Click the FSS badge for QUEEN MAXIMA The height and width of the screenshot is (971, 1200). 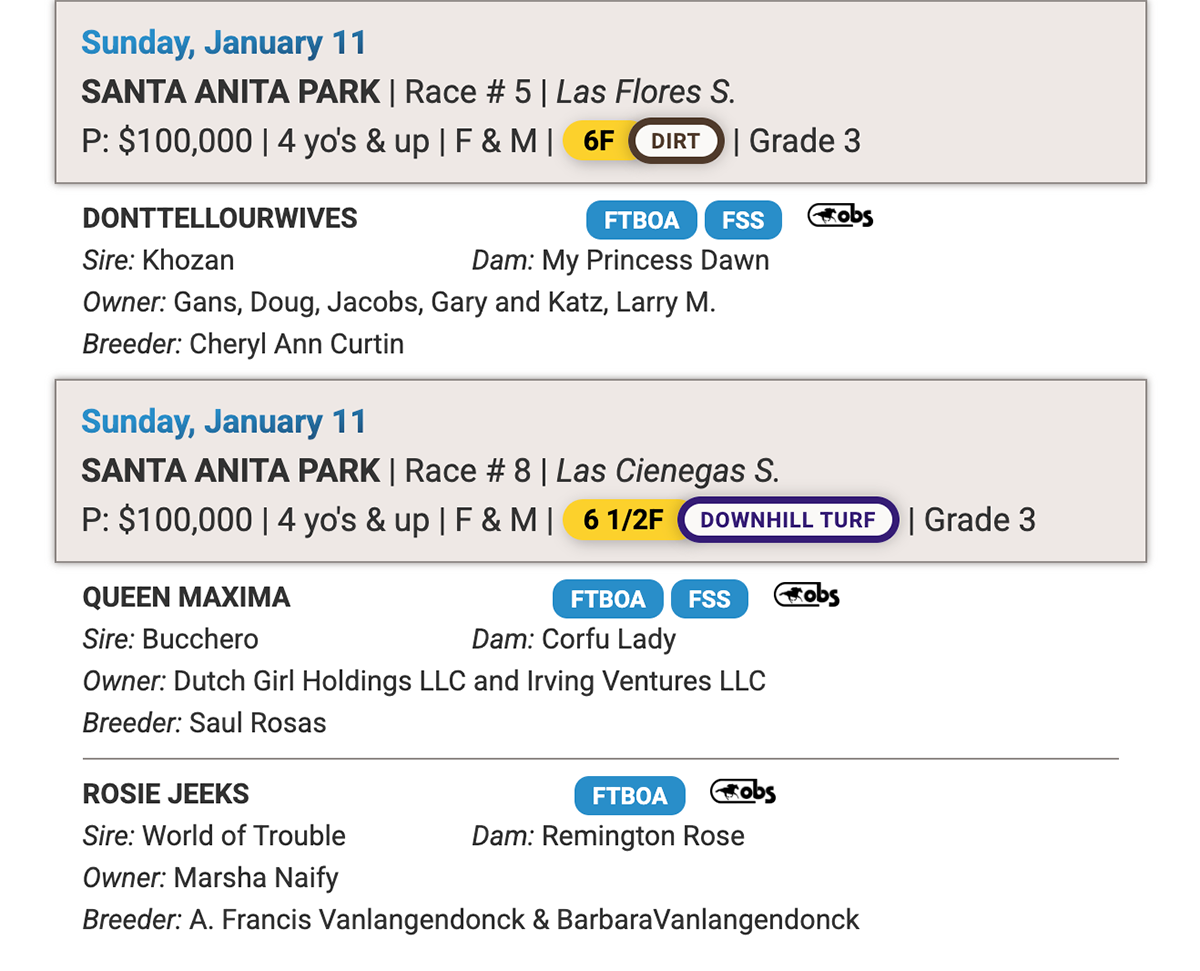[x=709, y=599]
